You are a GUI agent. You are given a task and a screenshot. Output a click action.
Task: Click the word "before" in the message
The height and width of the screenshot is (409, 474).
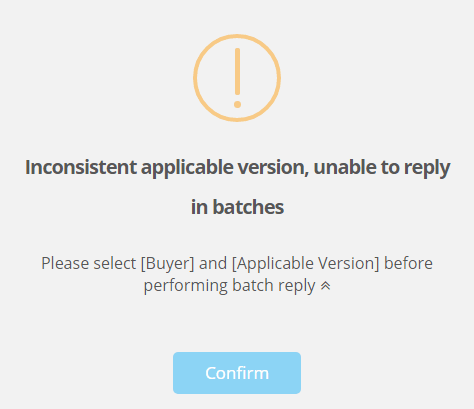408,264
